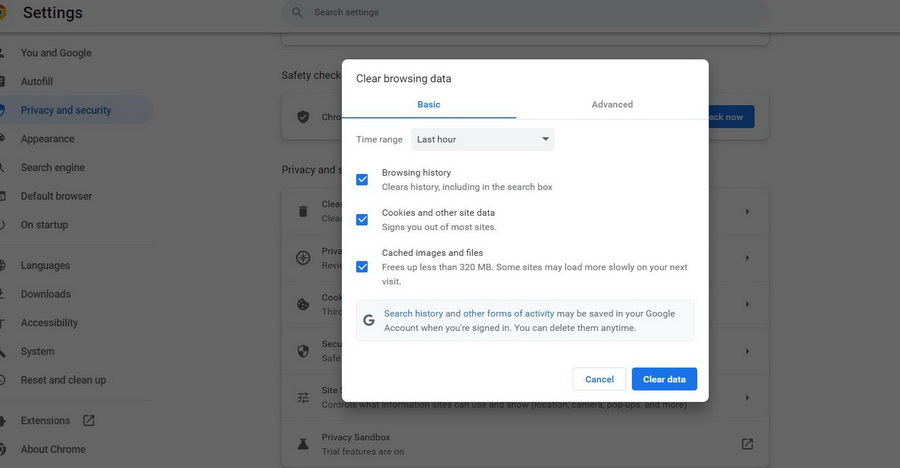
Task: Click the trash icon for clear browsing data
Action: pyautogui.click(x=303, y=211)
